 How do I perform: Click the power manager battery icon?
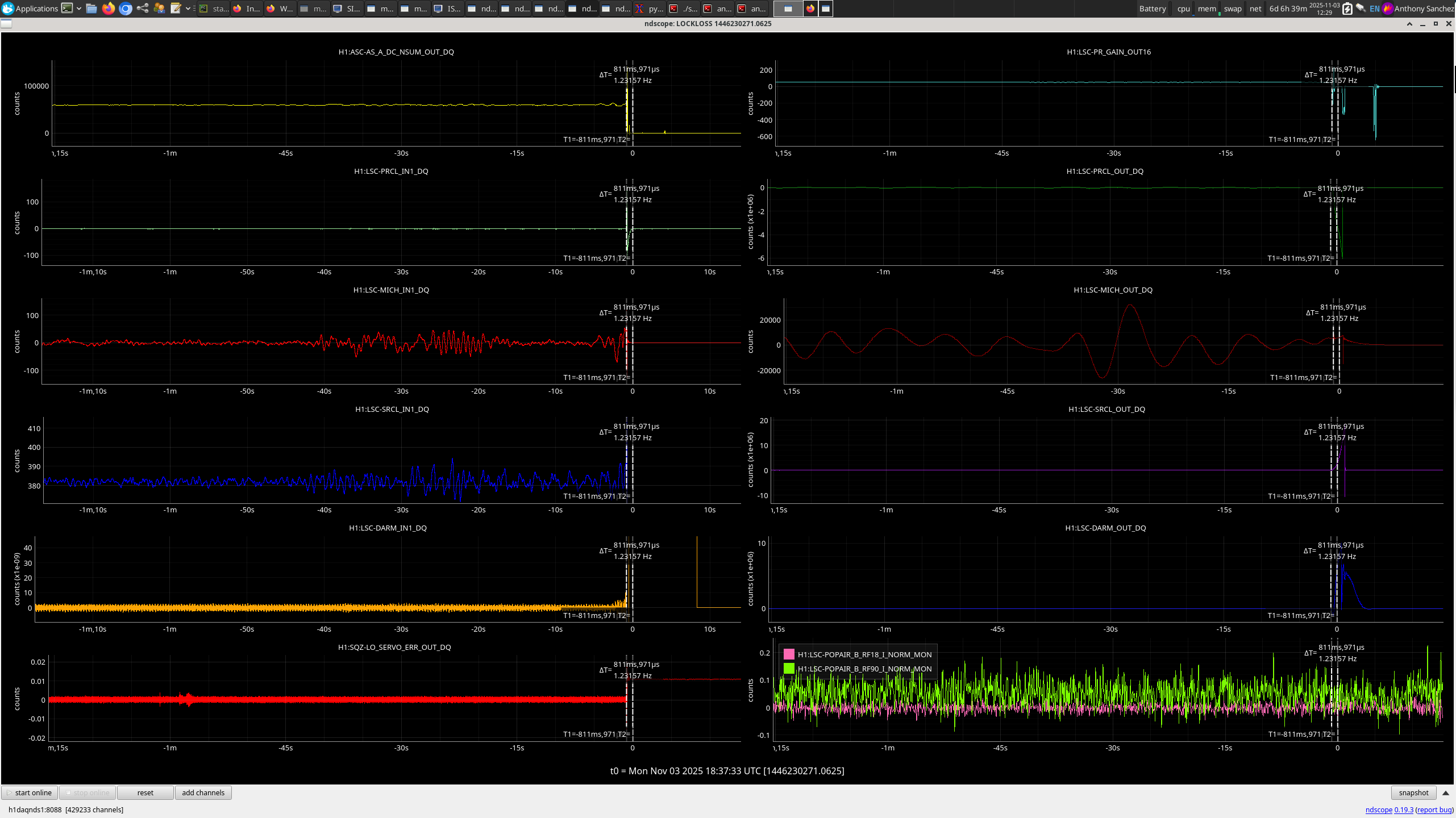pyautogui.click(x=1347, y=9)
